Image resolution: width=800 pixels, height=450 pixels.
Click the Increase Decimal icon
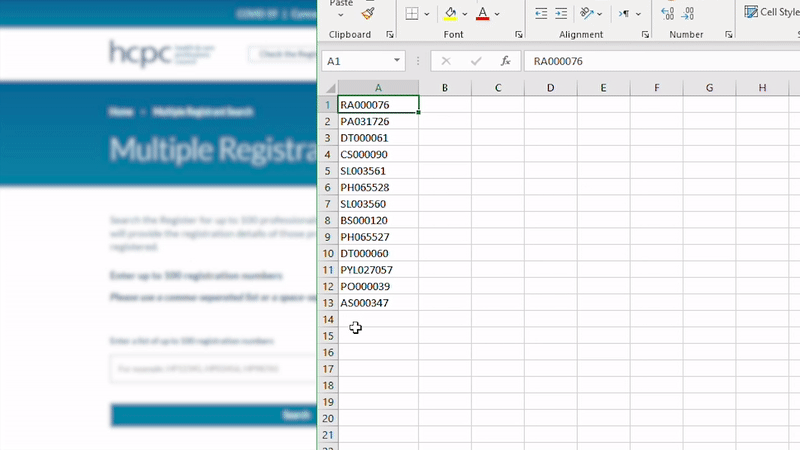pyautogui.click(x=667, y=13)
